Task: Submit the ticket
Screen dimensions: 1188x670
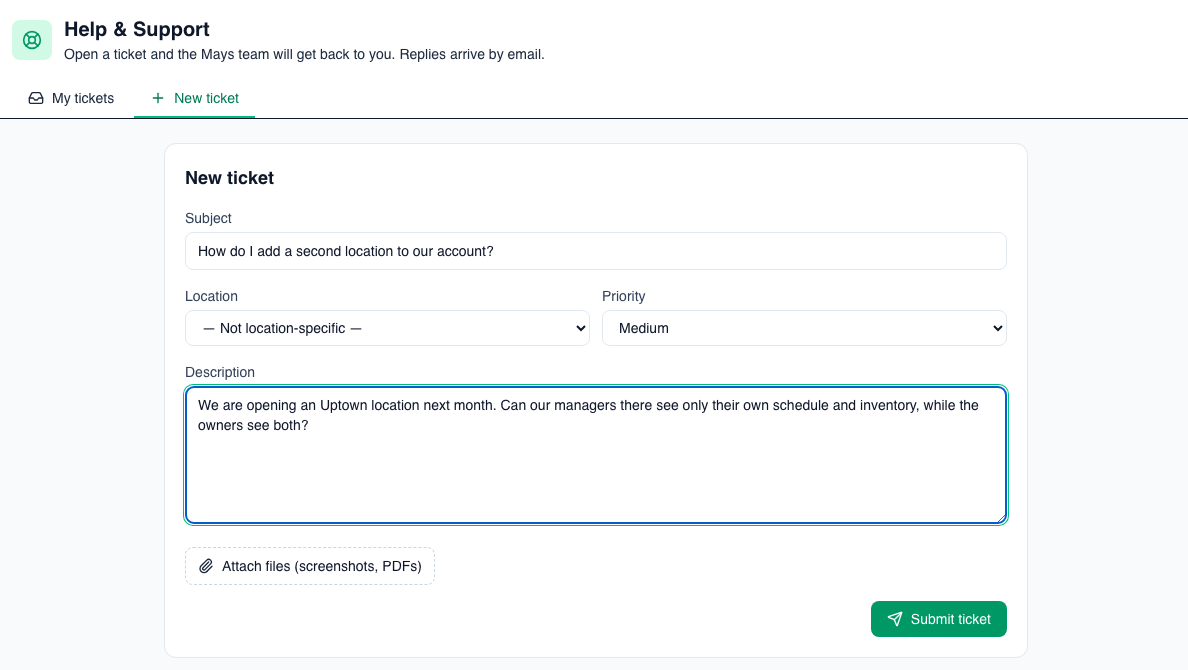Action: pyautogui.click(x=938, y=619)
